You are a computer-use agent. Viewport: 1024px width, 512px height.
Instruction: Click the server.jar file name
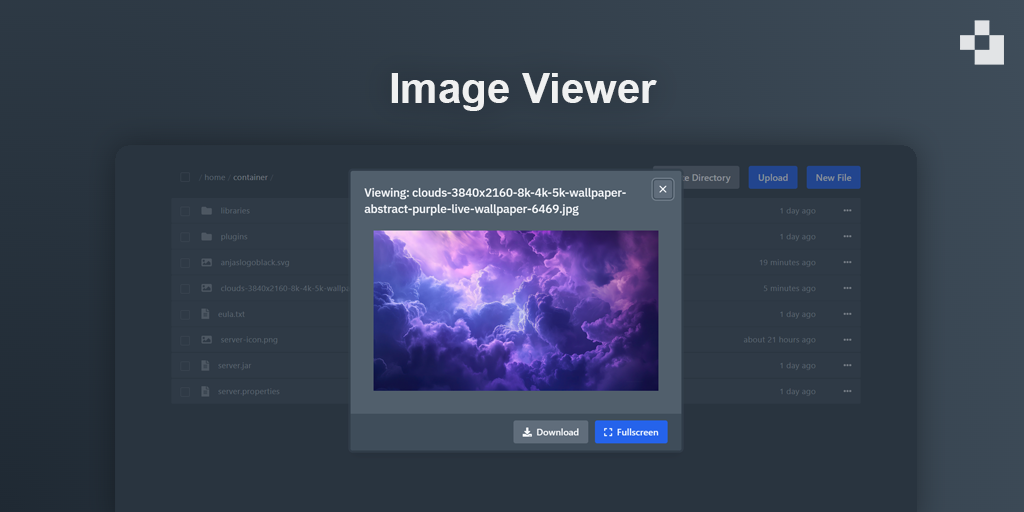[234, 366]
